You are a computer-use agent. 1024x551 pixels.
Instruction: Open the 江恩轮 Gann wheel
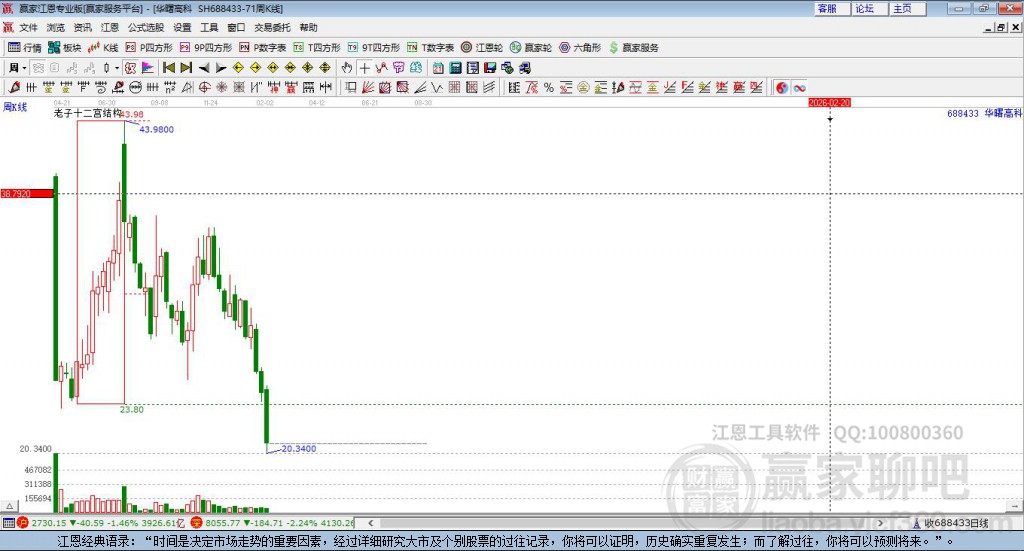pos(482,48)
